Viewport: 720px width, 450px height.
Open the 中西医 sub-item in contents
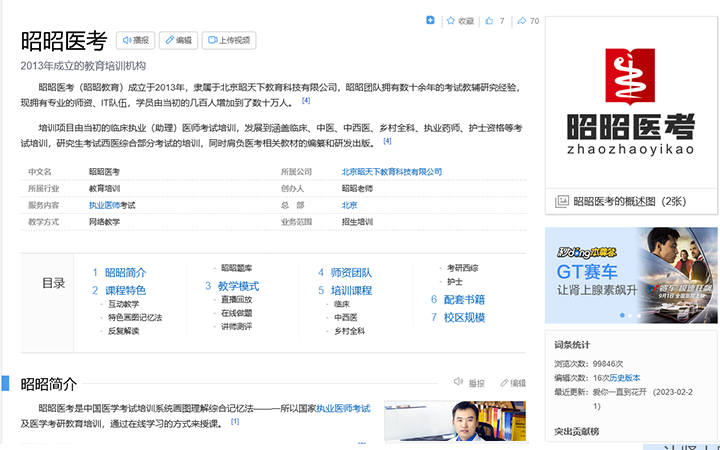346,317
